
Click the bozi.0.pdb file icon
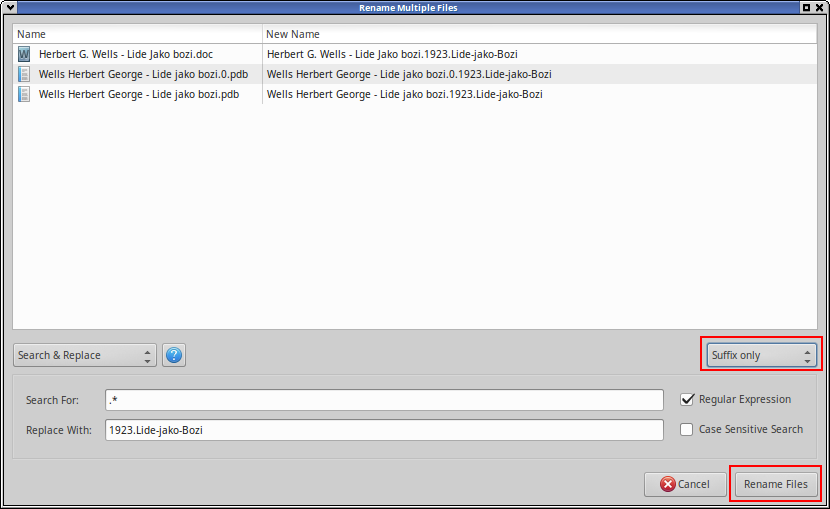25,74
